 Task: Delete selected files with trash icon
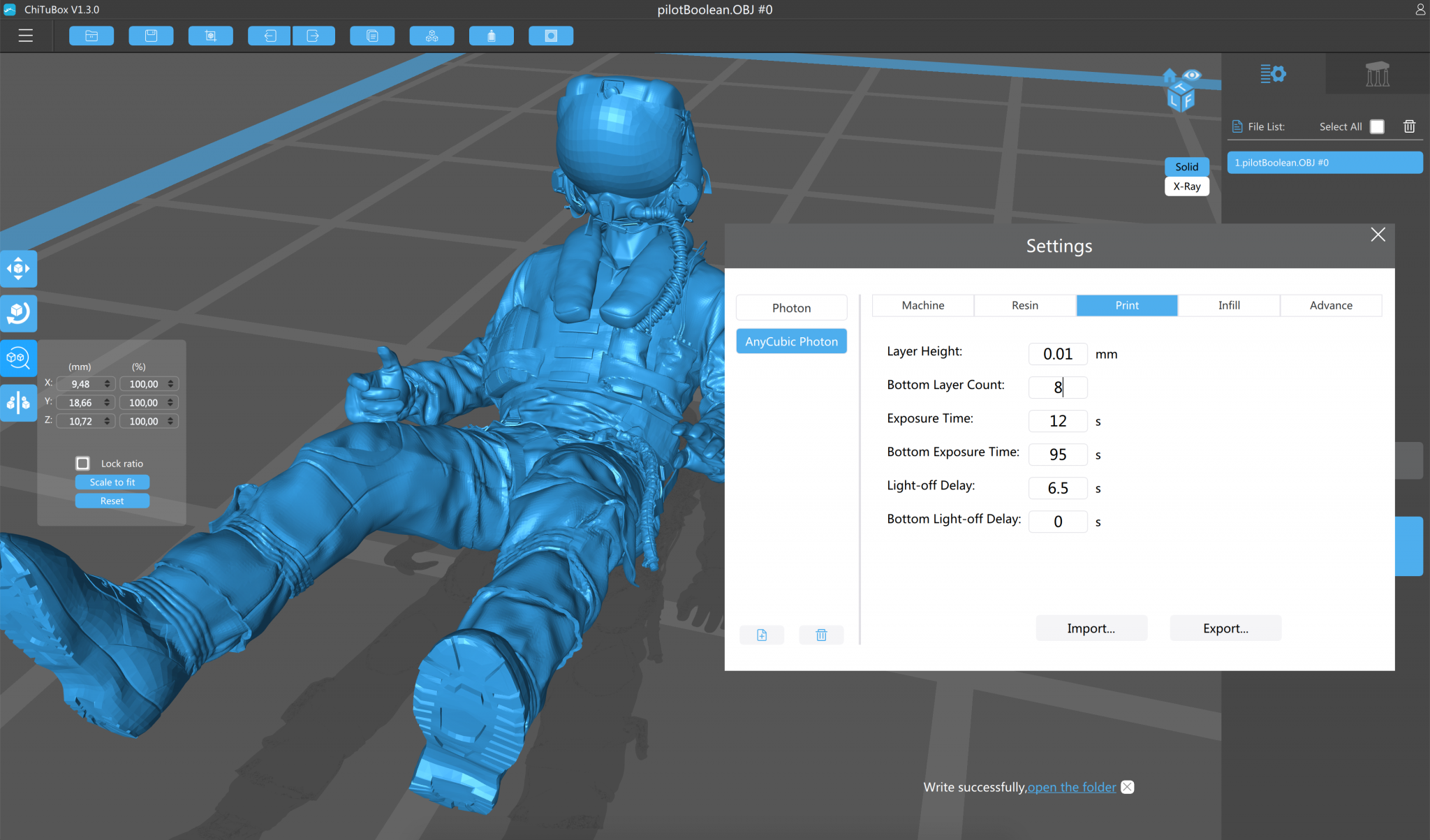click(1409, 126)
